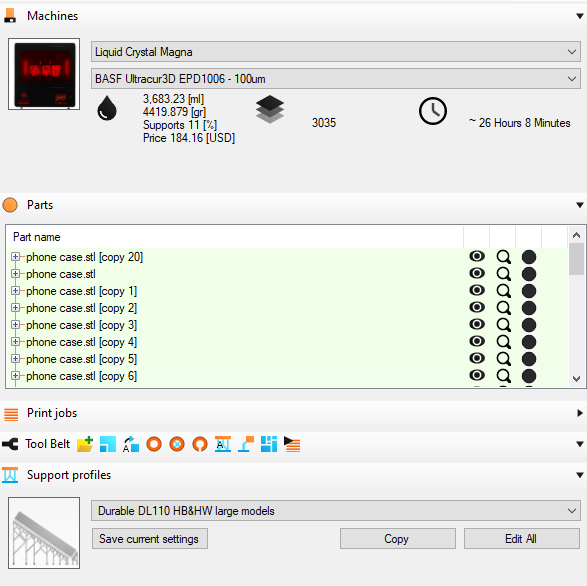This screenshot has width=587, height=586.
Task: Expand tree node phone case.stl [copy 3]
Action: click(x=15, y=325)
